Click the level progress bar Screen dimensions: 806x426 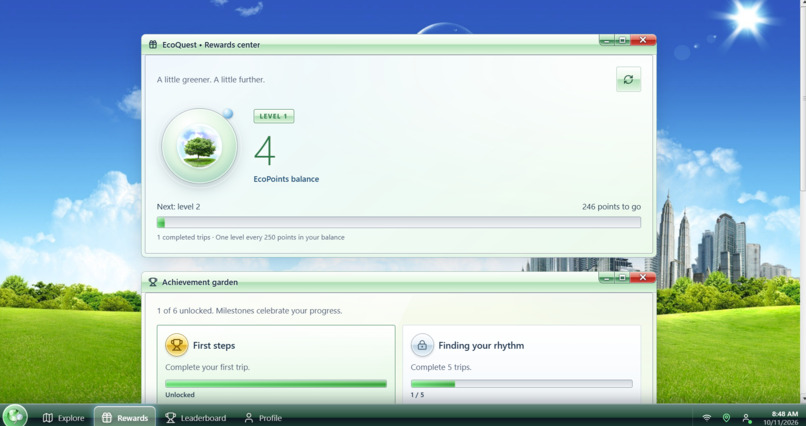(x=398, y=222)
